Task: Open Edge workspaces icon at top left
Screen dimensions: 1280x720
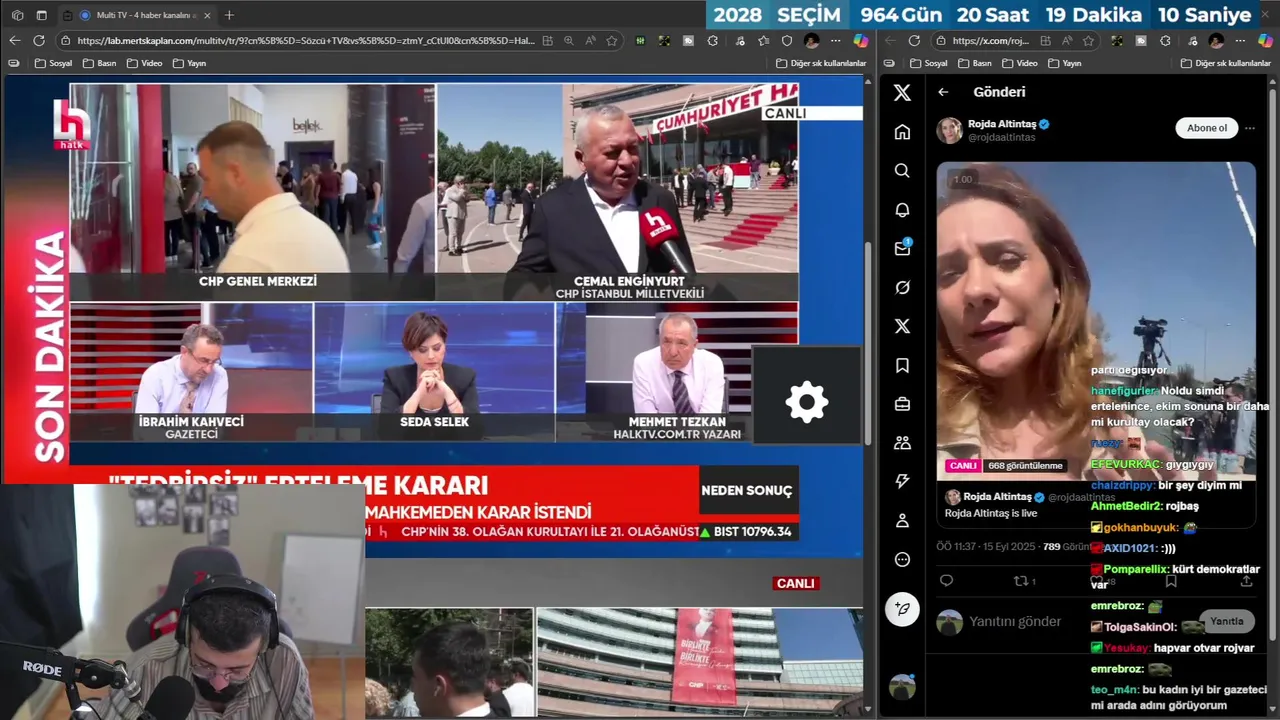Action: (x=17, y=15)
